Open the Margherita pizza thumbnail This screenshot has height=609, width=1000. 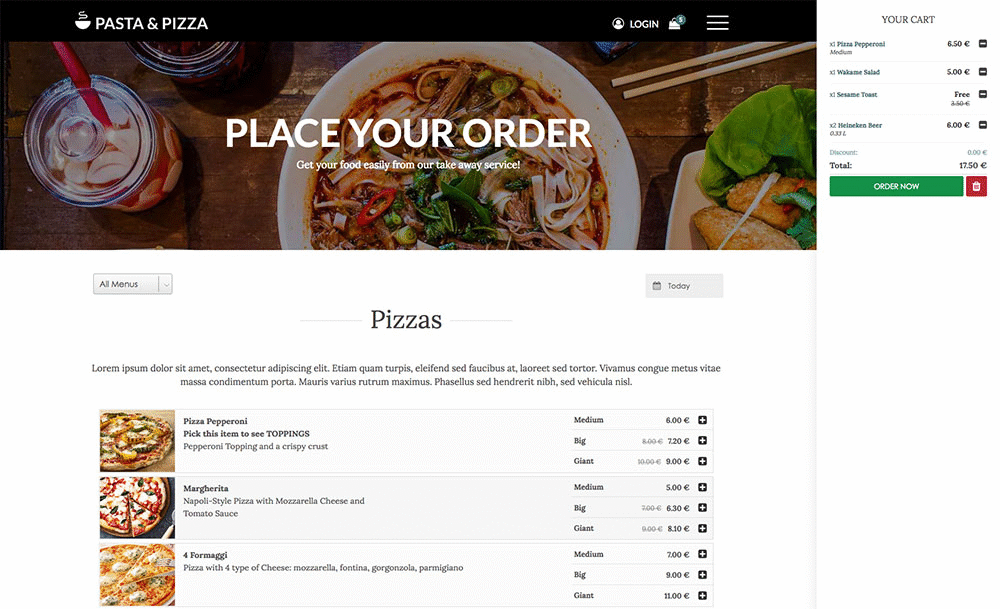[x=137, y=508]
